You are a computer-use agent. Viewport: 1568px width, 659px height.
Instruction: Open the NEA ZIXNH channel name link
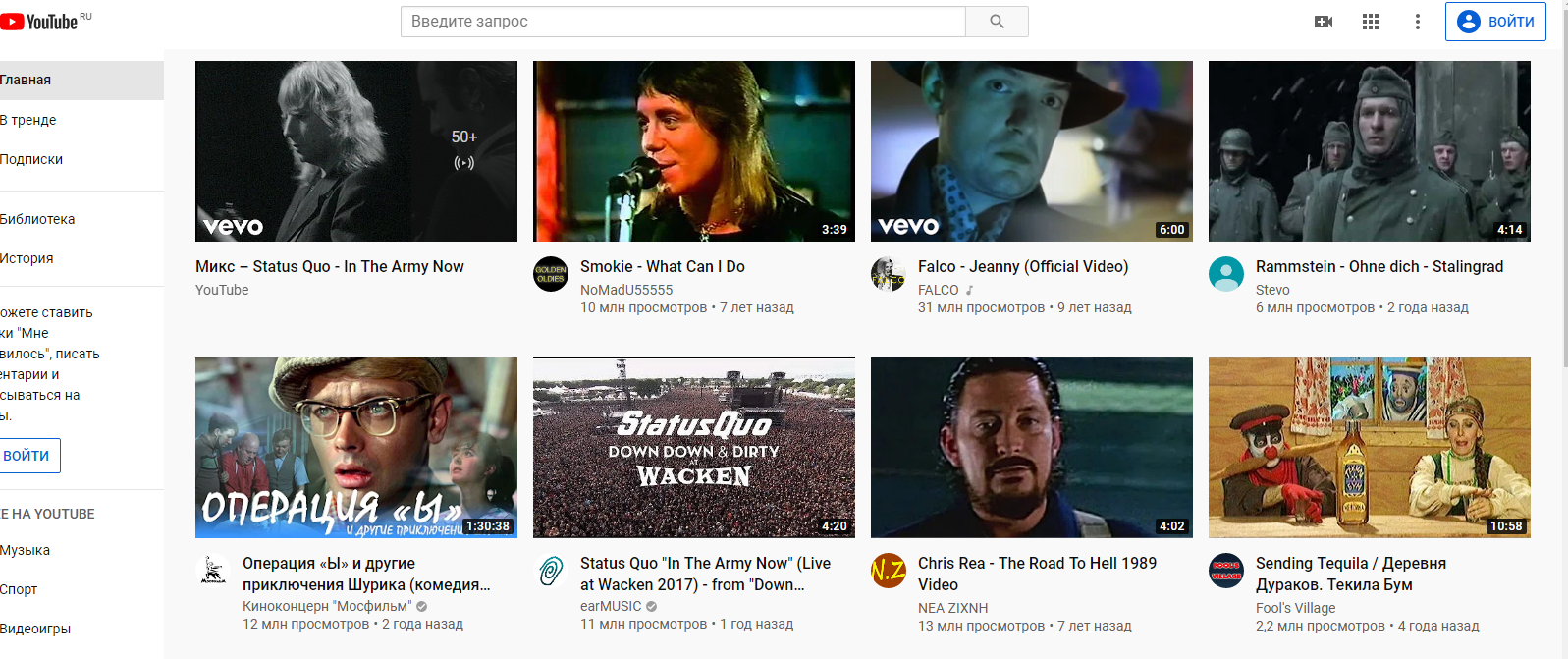(x=953, y=608)
